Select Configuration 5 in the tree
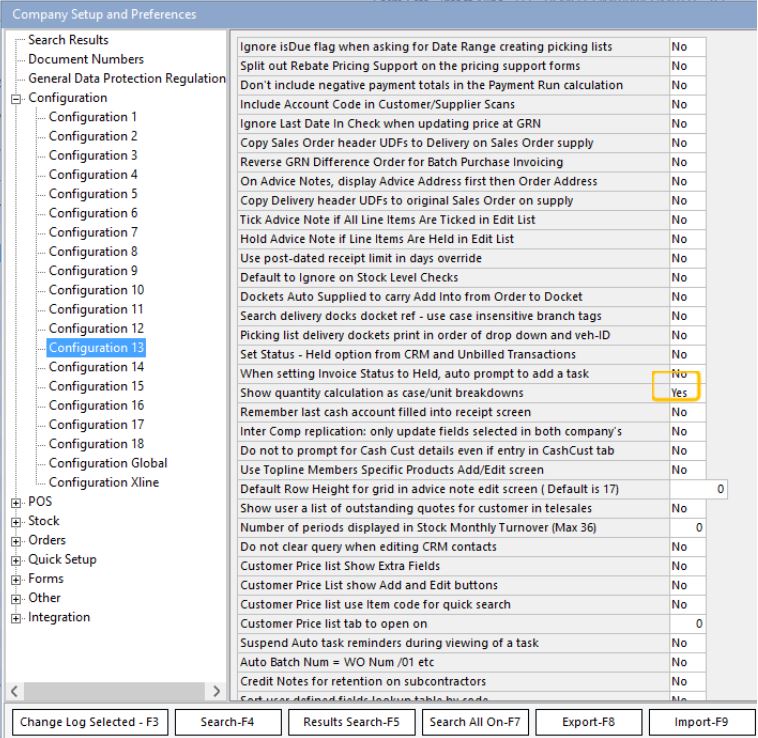 tap(93, 194)
